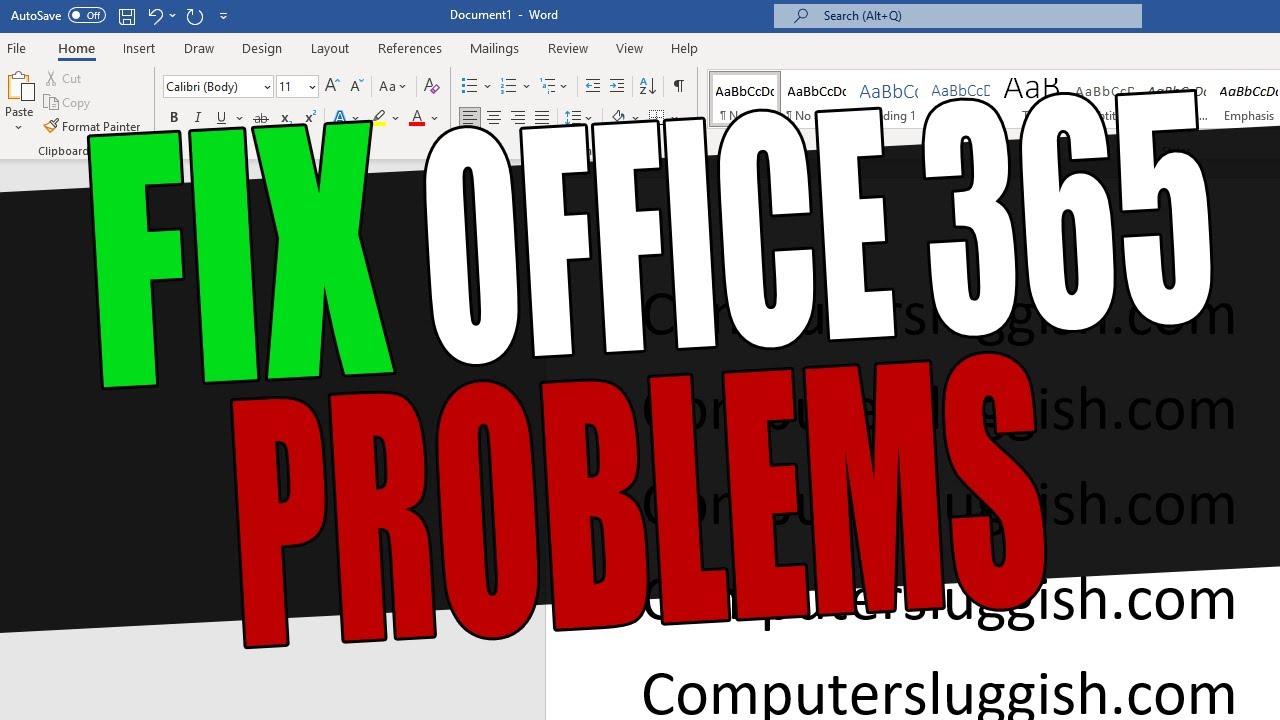The width and height of the screenshot is (1280, 720).
Task: Open the numbering library dropdown arrow
Action: point(526,87)
